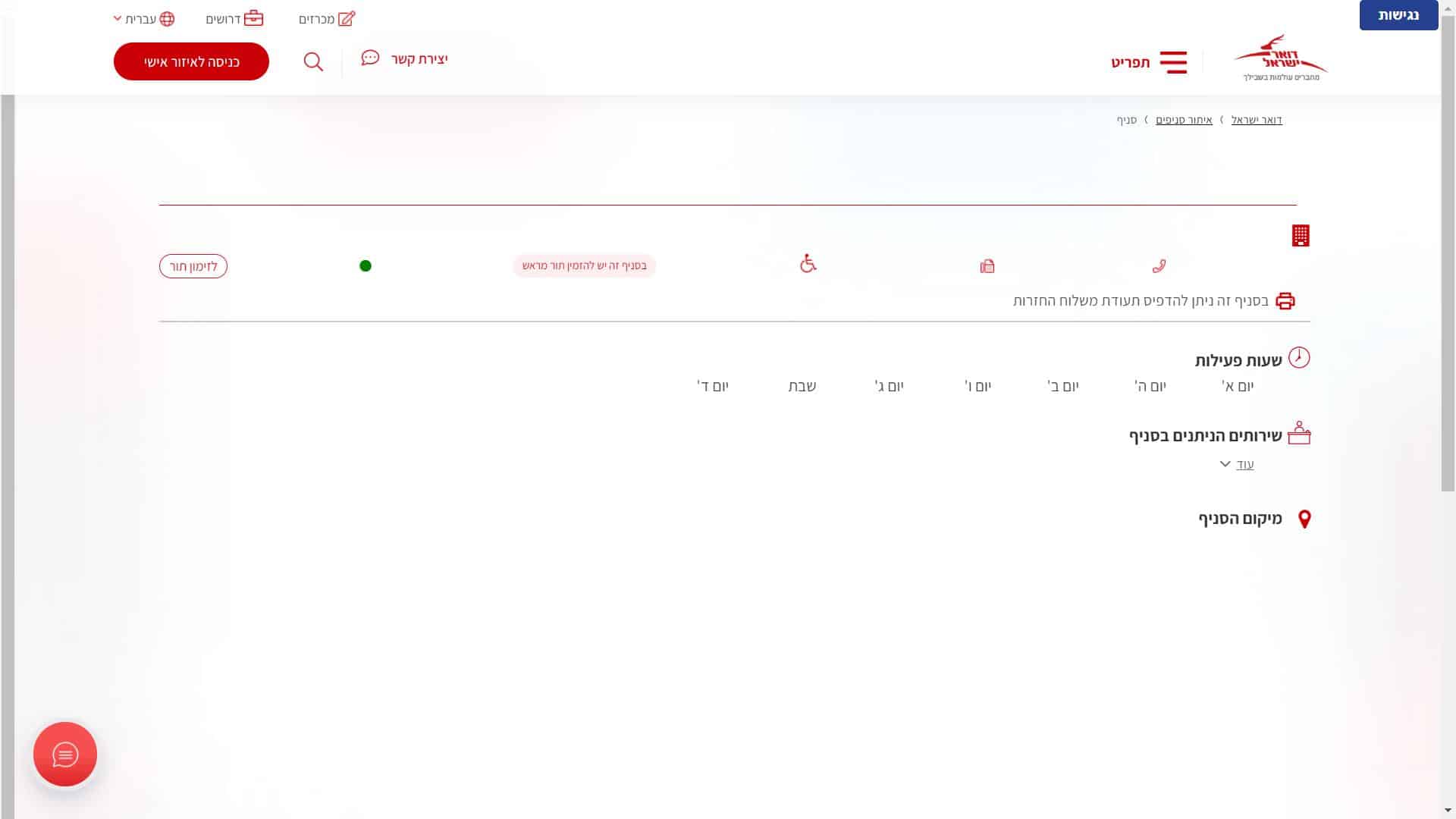Click the Israel Post logo
Viewport: 1456px width, 819px height.
pos(1281,58)
